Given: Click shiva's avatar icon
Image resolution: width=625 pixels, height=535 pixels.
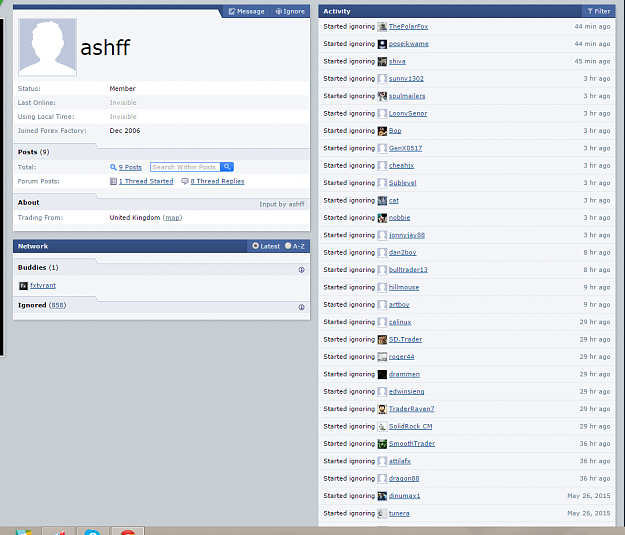Looking at the screenshot, I should 382,61.
